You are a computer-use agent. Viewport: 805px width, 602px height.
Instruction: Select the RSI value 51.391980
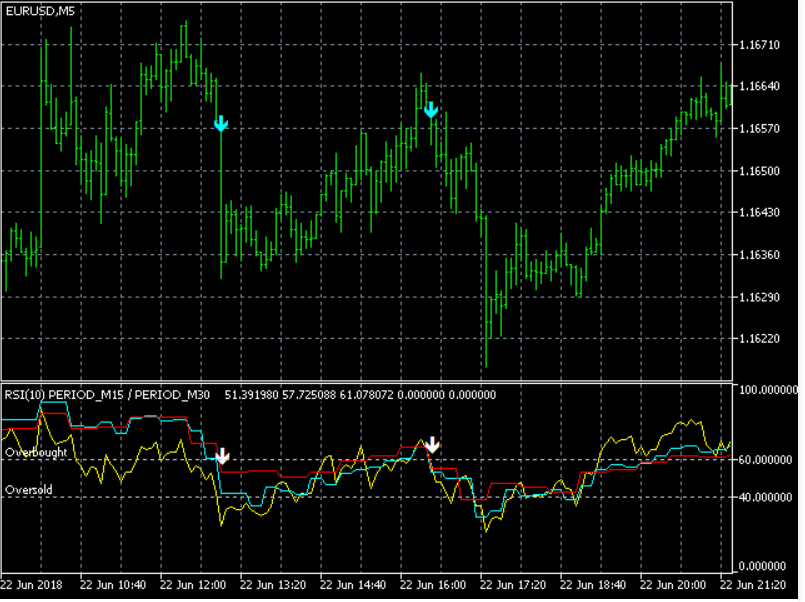point(252,395)
